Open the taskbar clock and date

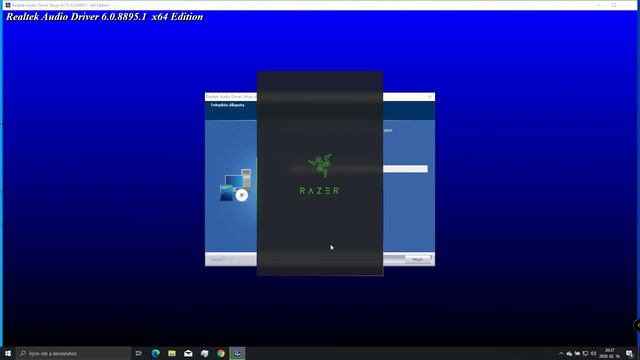[609, 353]
